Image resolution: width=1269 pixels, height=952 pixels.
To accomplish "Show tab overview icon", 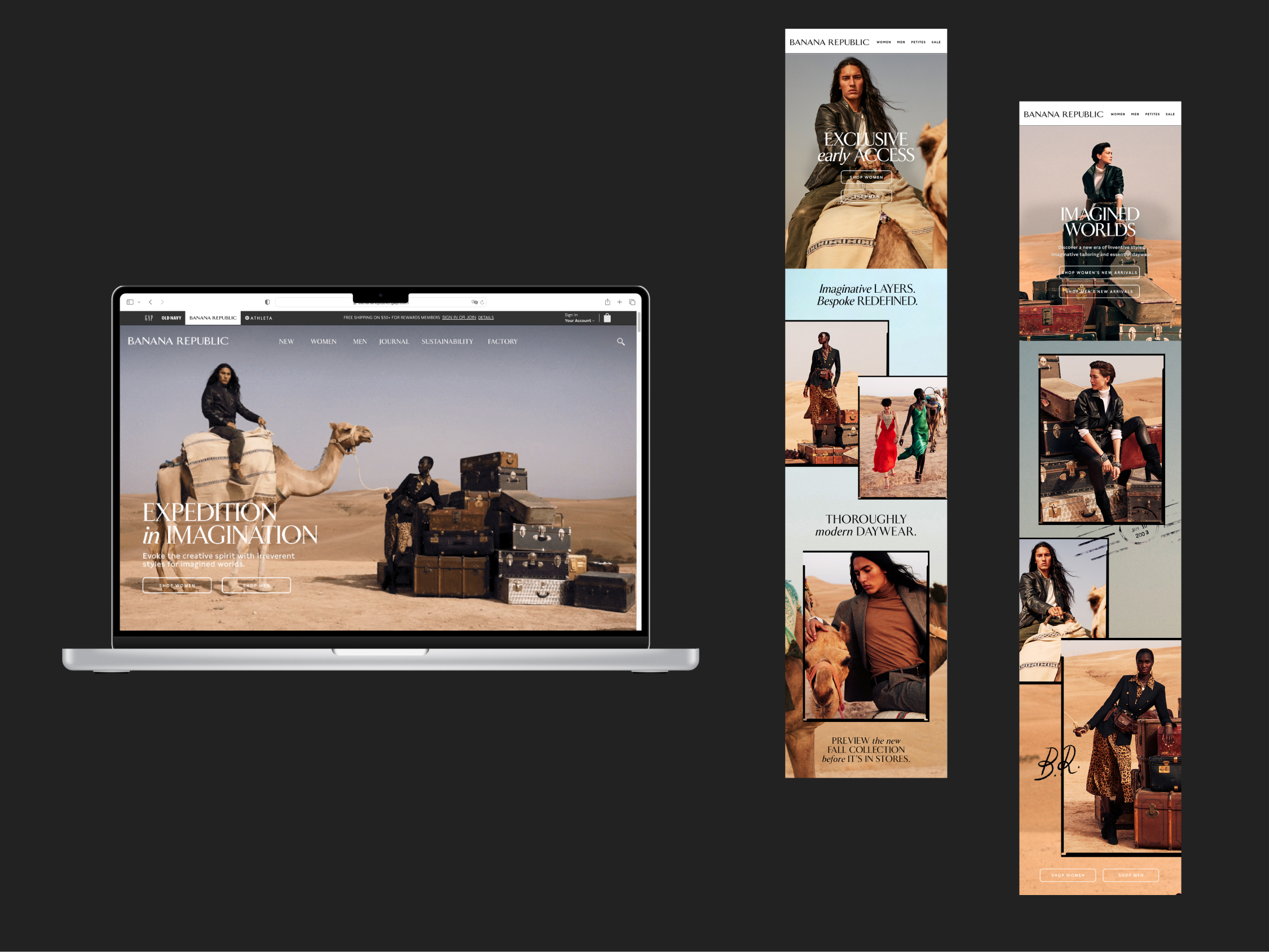I will 632,302.
